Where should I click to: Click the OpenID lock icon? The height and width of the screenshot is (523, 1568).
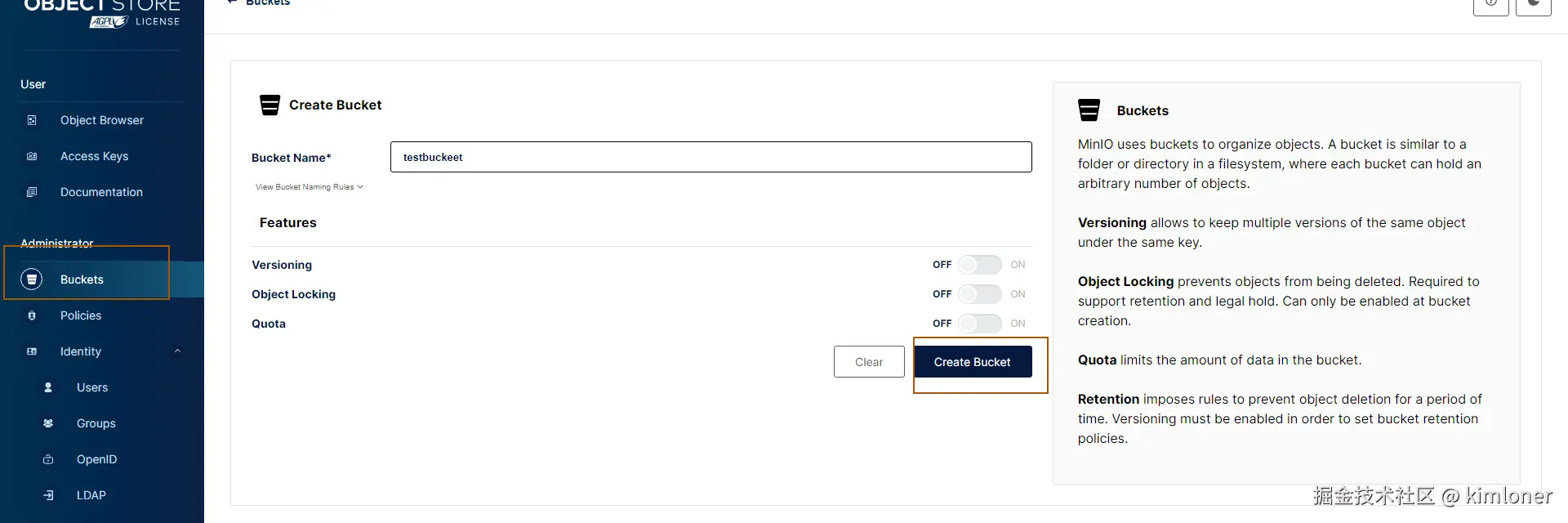(48, 459)
